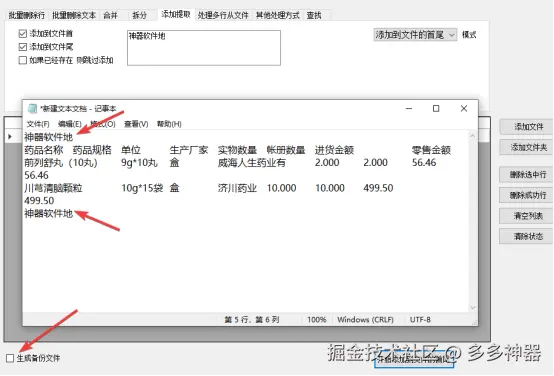Maximize the Notepad window
Viewport: 554px width, 376px height.
tap(436, 108)
